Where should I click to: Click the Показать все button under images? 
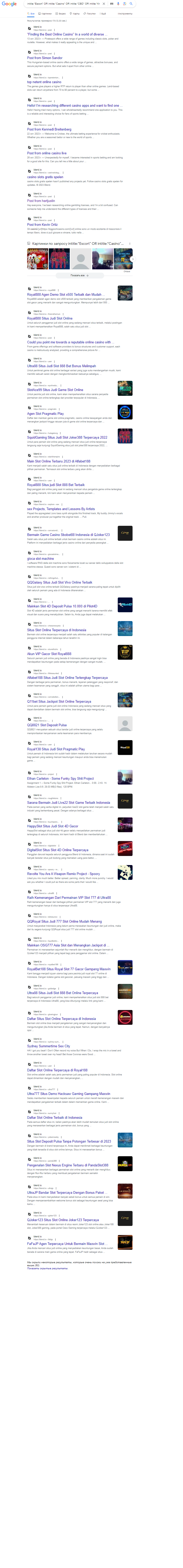79,275
